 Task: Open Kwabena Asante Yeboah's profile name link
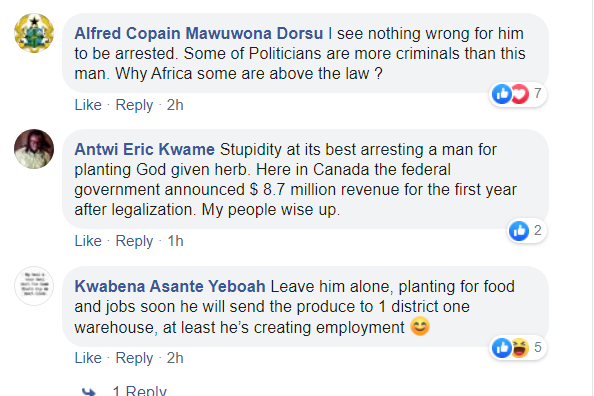coord(170,286)
